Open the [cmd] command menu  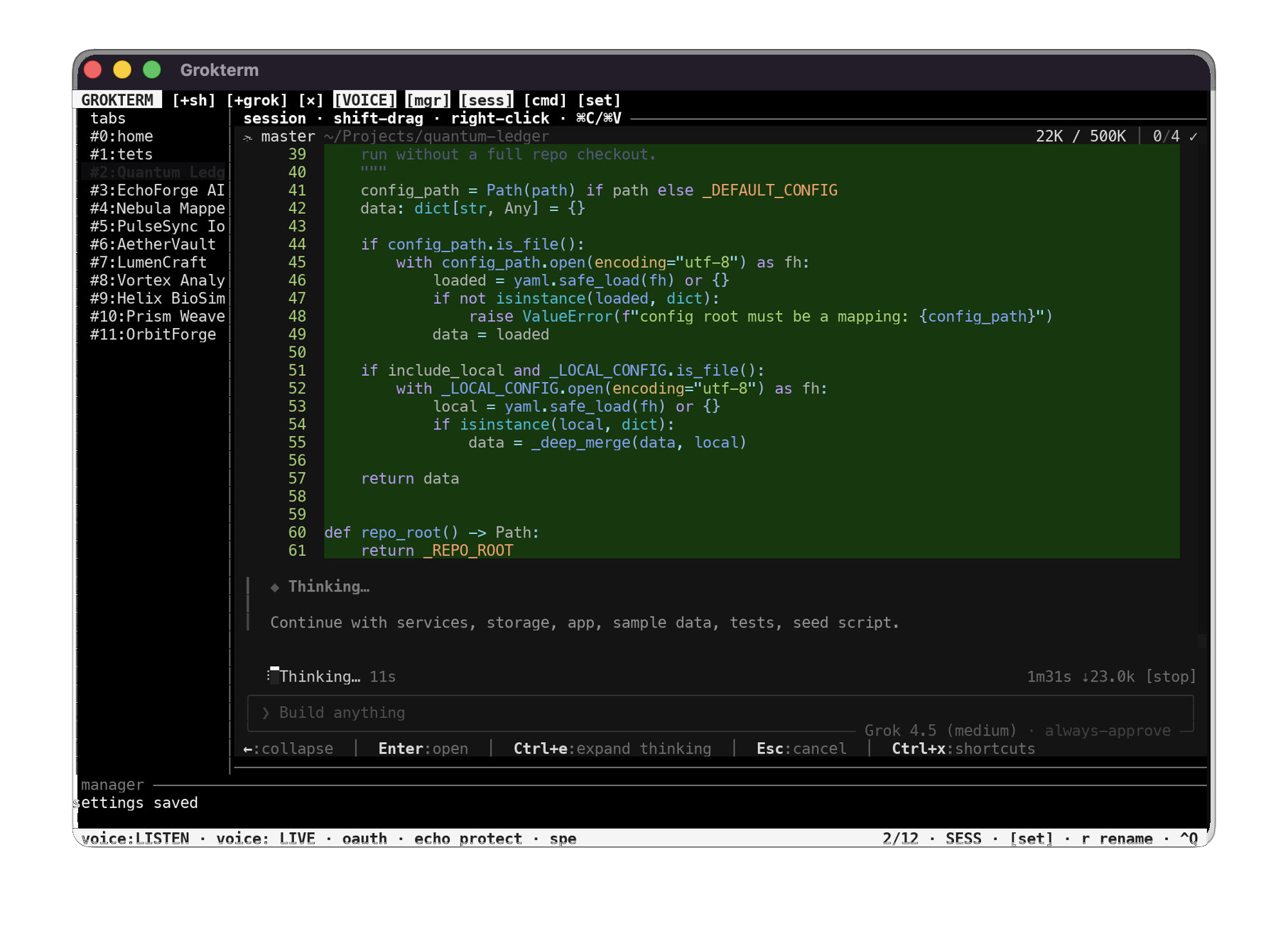pyautogui.click(x=545, y=100)
